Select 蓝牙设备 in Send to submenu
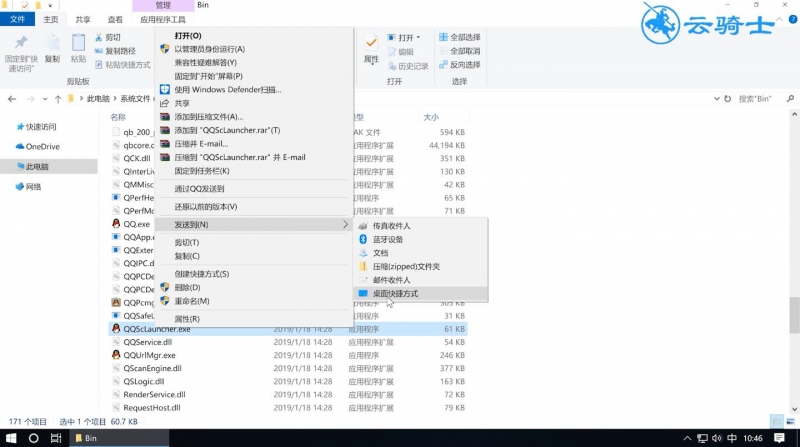Viewport: 800px width, 447px height. 420,239
